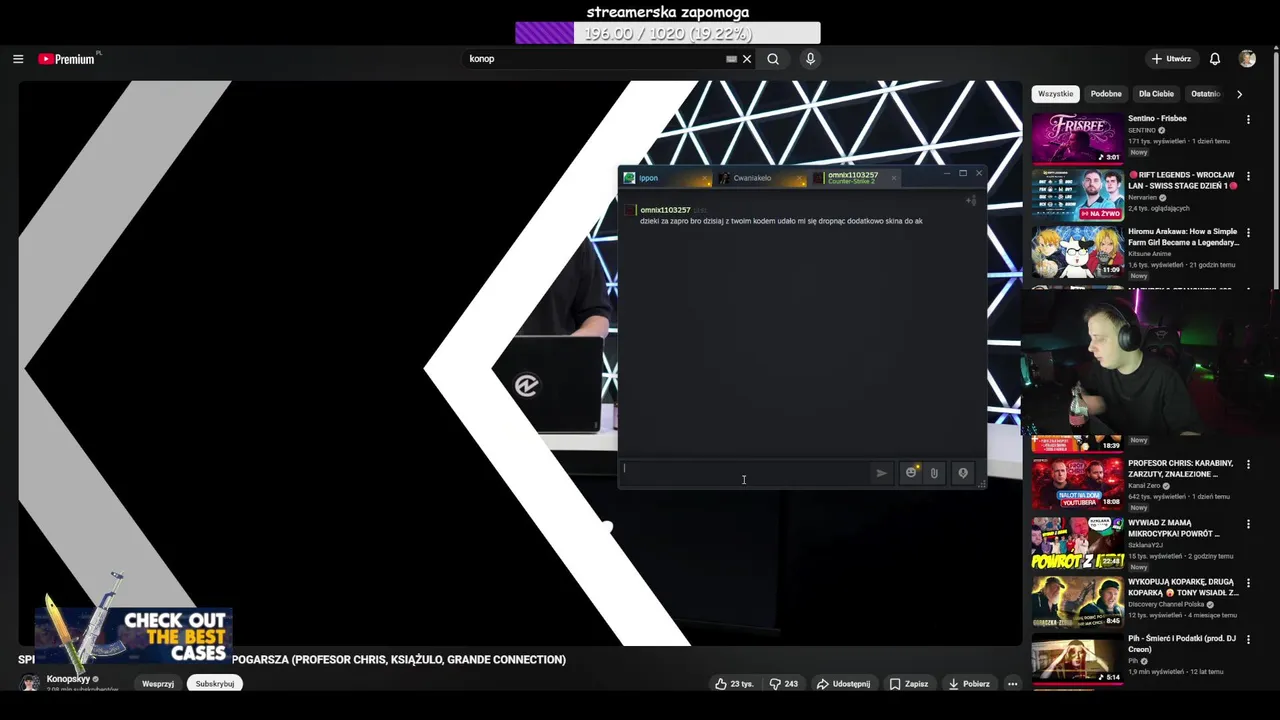Start voice chat with the microphone button
The width and height of the screenshot is (1280, 720).
pyautogui.click(x=963, y=473)
